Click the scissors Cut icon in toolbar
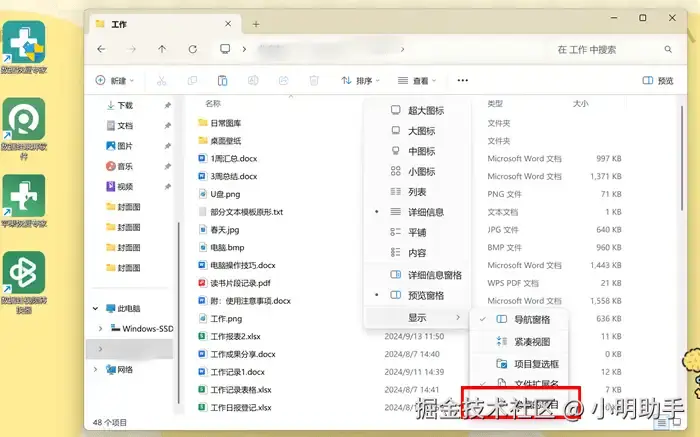Image resolution: width=700 pixels, height=437 pixels. [x=161, y=81]
